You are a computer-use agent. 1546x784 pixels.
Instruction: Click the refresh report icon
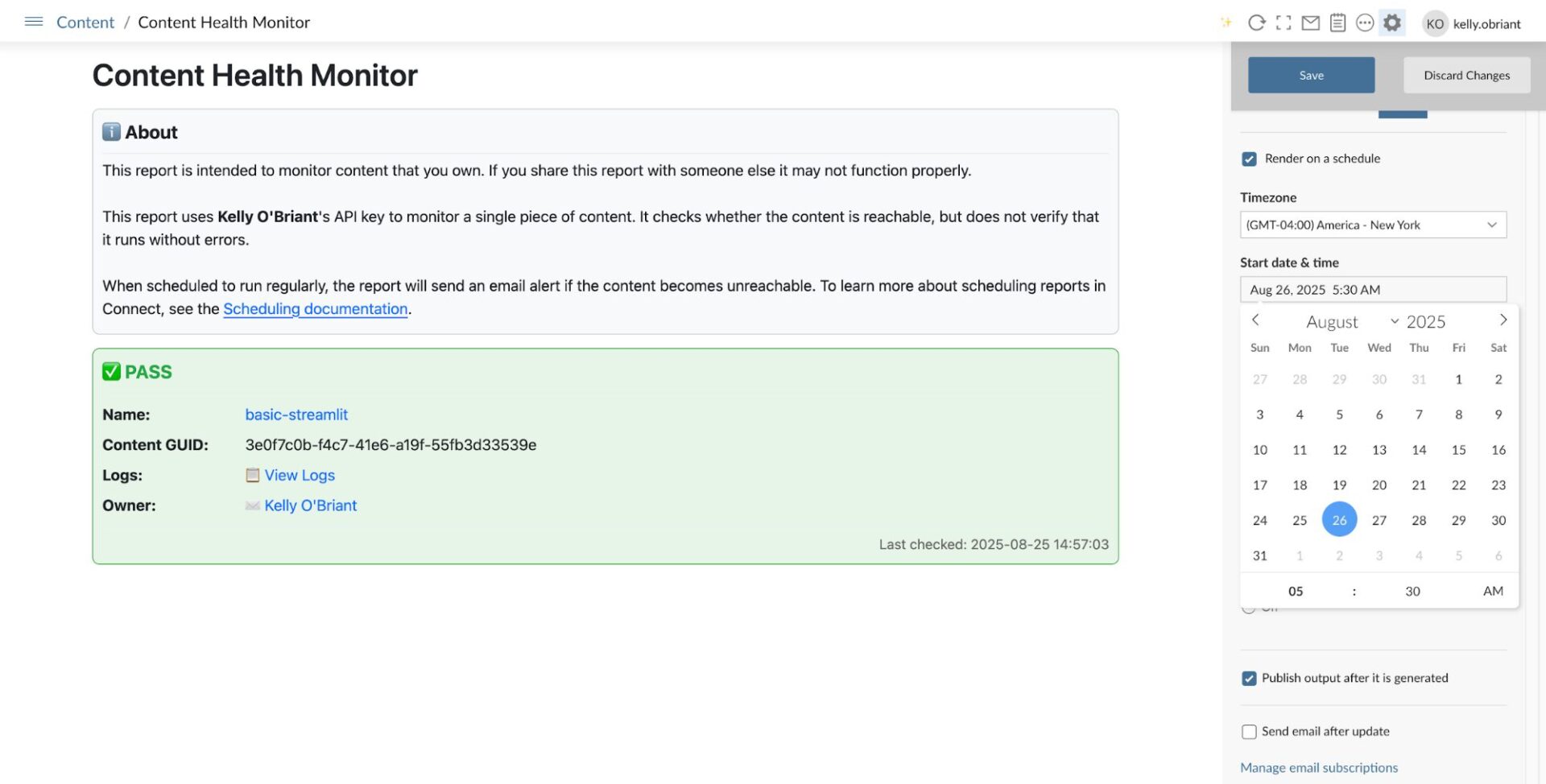click(x=1256, y=23)
